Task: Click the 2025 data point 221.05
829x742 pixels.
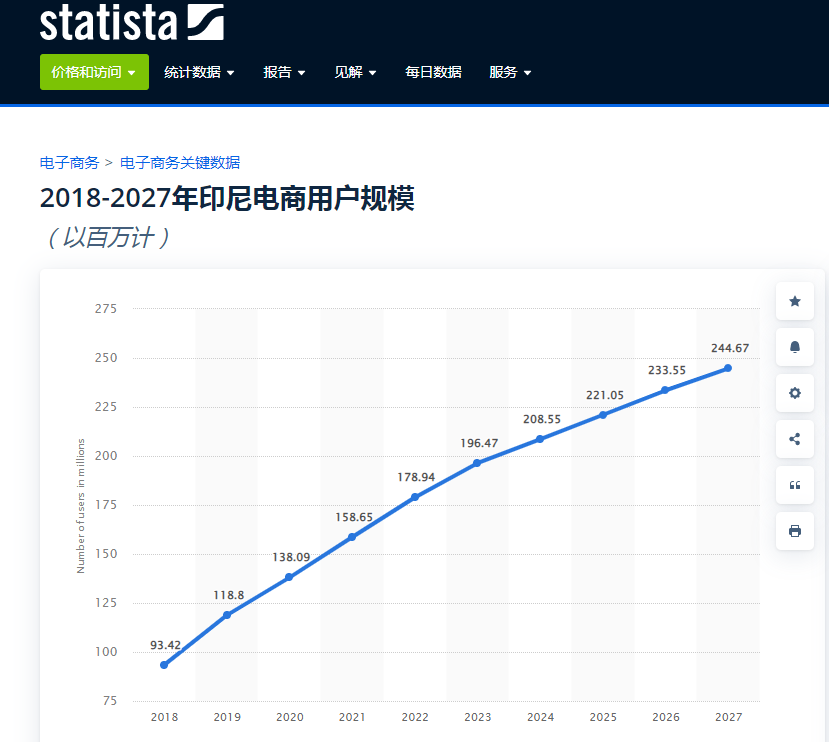Action: [x=602, y=415]
